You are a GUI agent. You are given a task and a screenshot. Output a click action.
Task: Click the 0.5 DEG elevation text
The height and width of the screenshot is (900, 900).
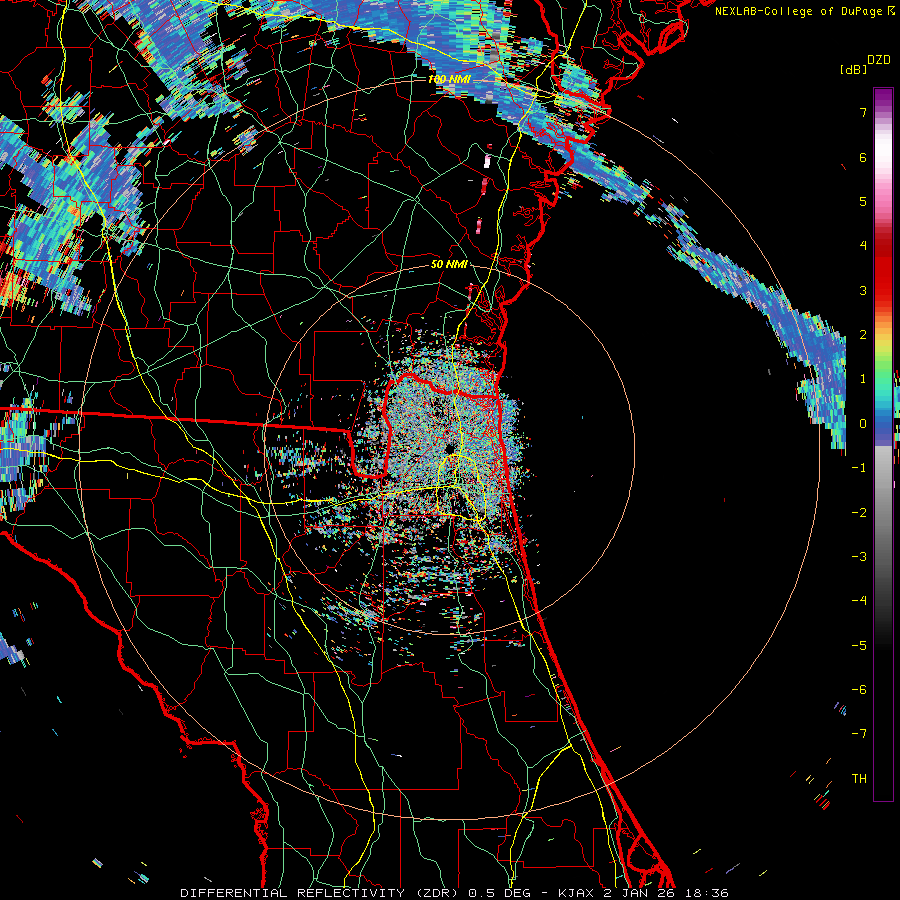[498, 893]
